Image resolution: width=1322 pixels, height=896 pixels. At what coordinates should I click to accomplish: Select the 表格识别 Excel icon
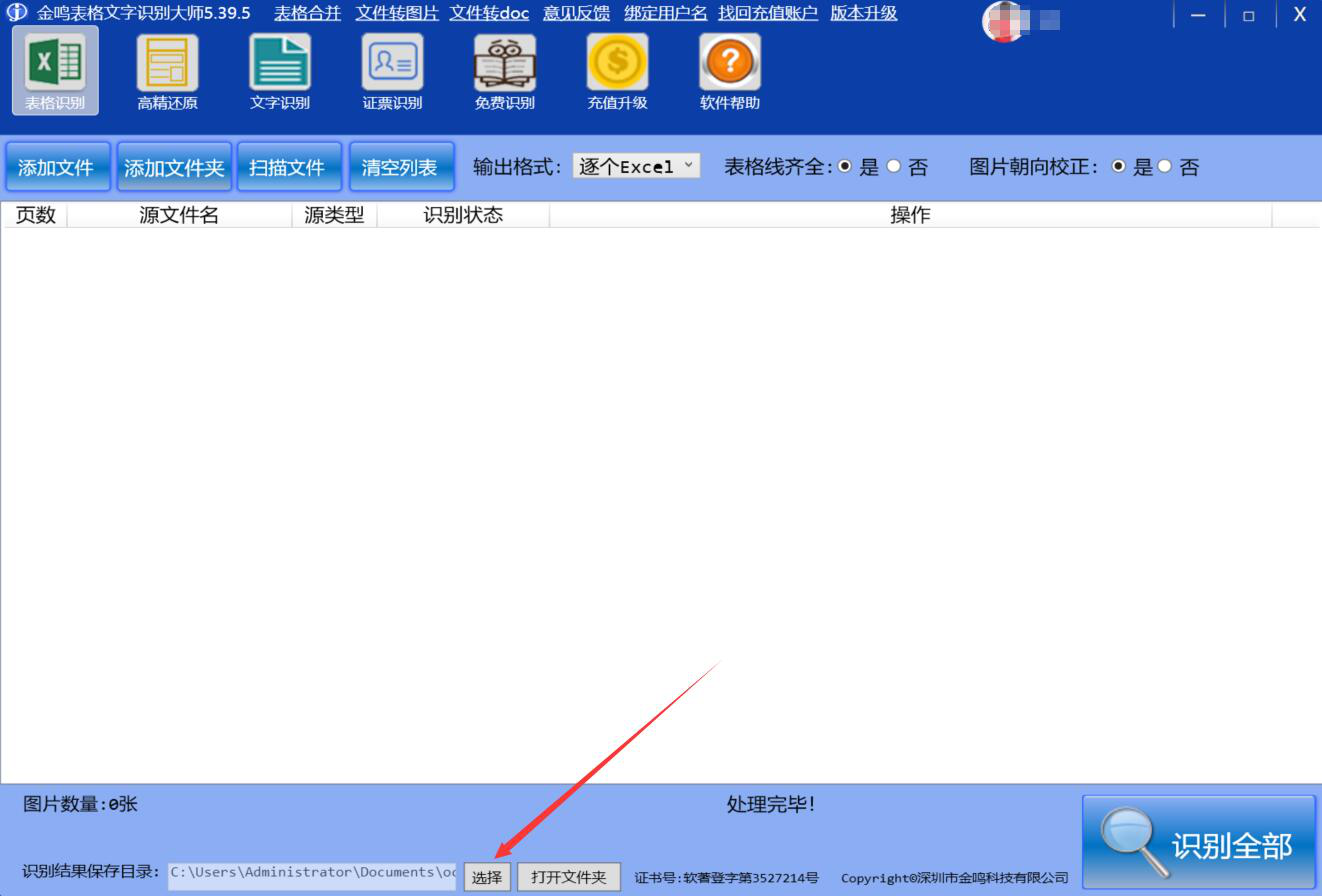tap(55, 71)
